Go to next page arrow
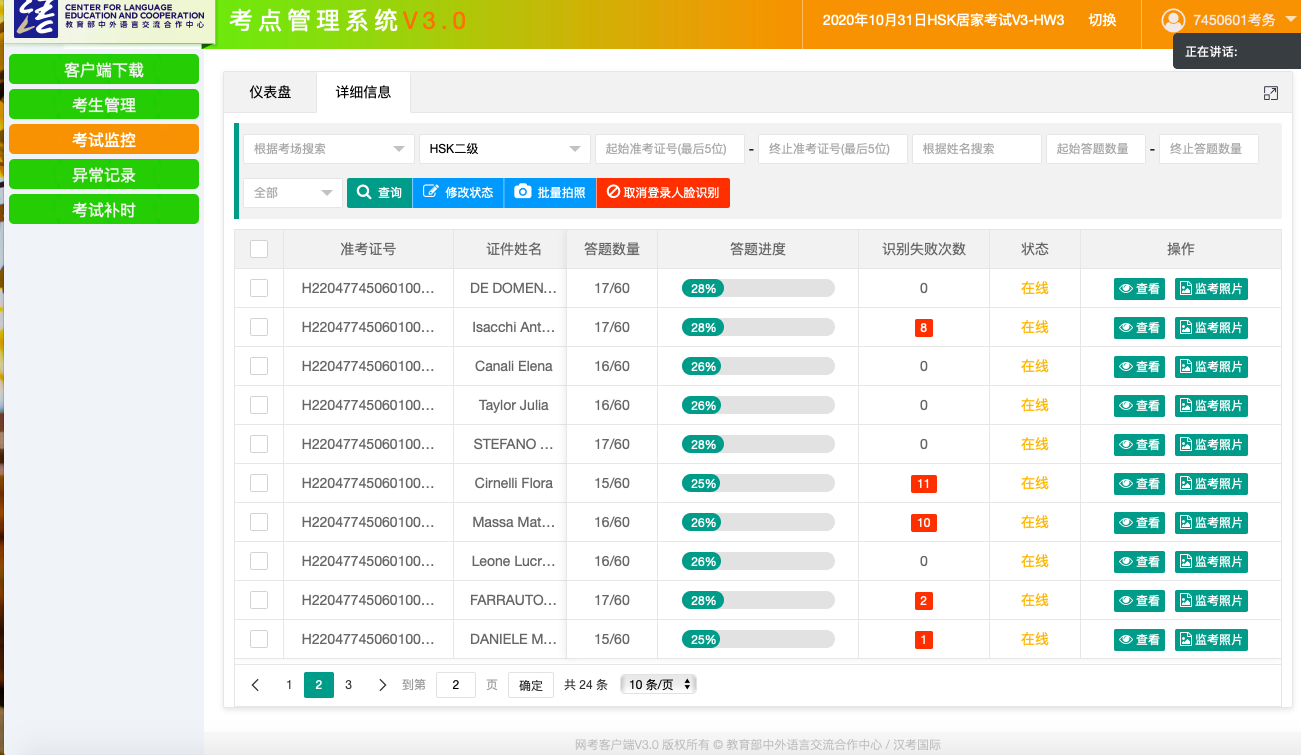Image resolution: width=1301 pixels, height=755 pixels. (382, 685)
